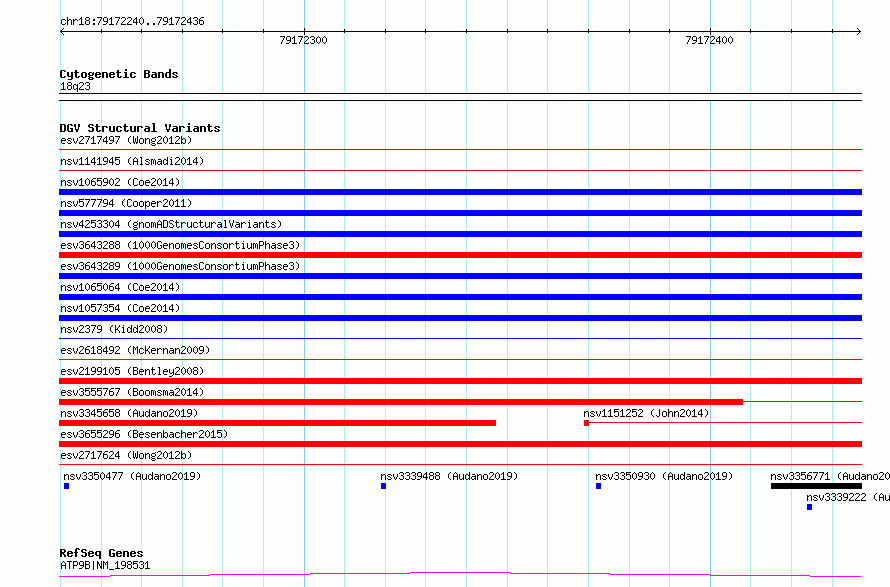Open variant nsv2379 (Kidd2008)
Screen dimensions: 890x587
(x=114, y=329)
